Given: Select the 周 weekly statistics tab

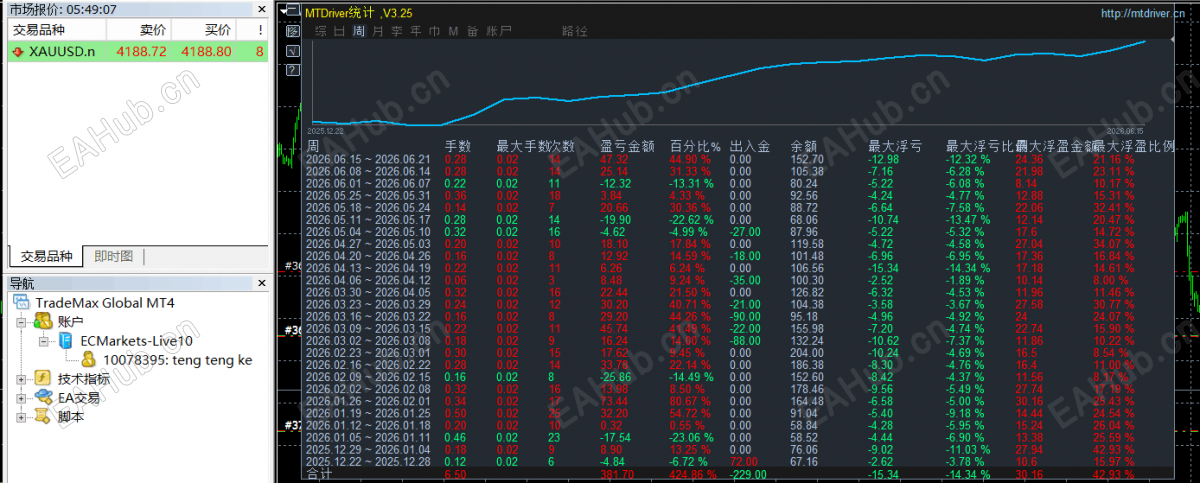Looking at the screenshot, I should pos(358,31).
